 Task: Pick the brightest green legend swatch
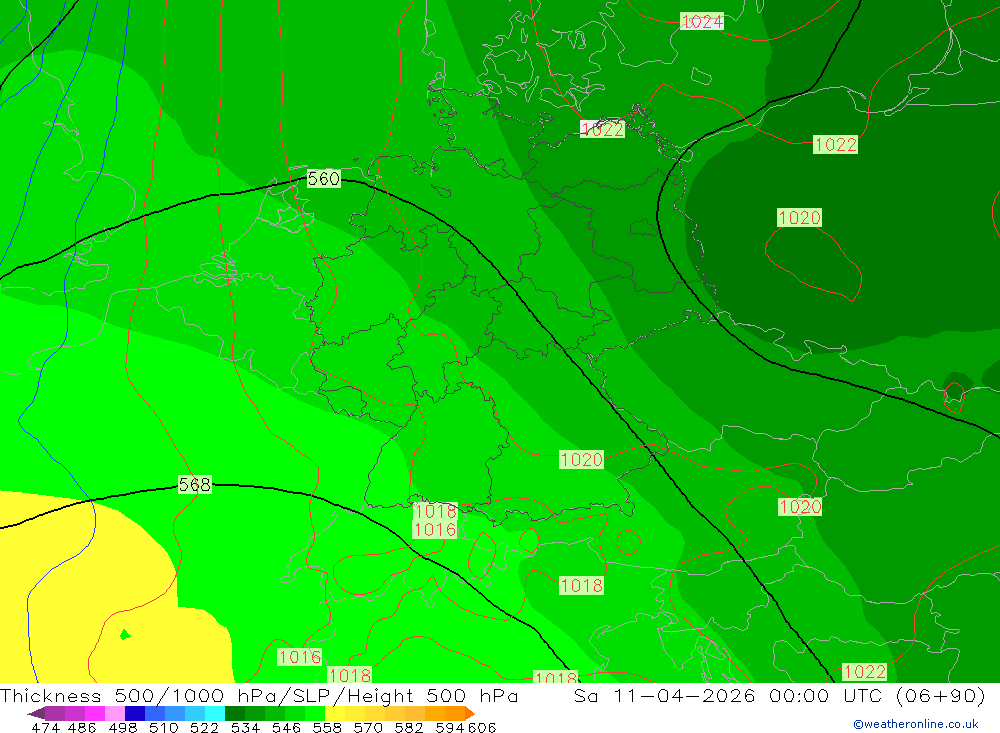click(x=315, y=713)
